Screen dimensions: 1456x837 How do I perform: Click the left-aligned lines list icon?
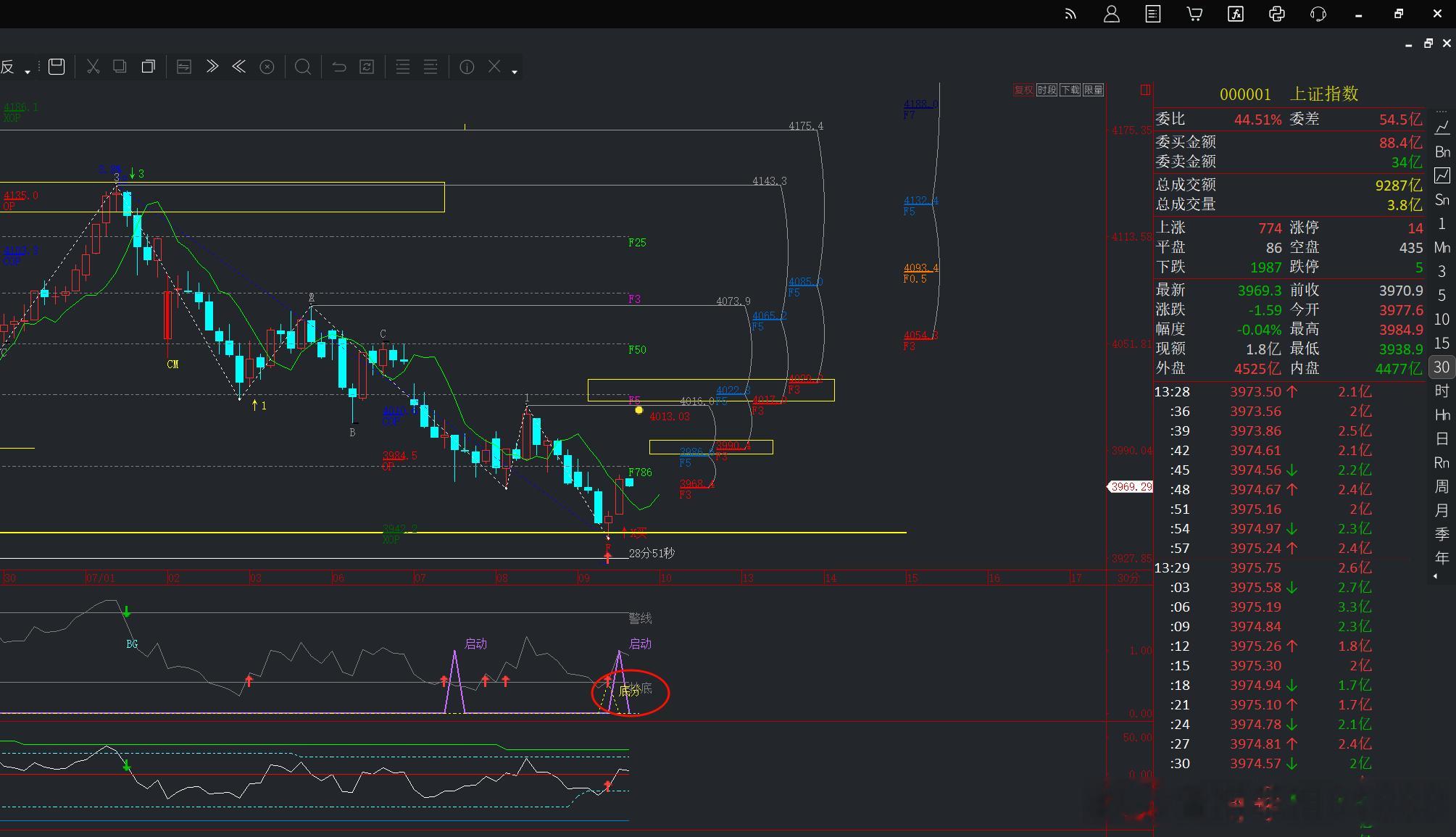click(403, 67)
